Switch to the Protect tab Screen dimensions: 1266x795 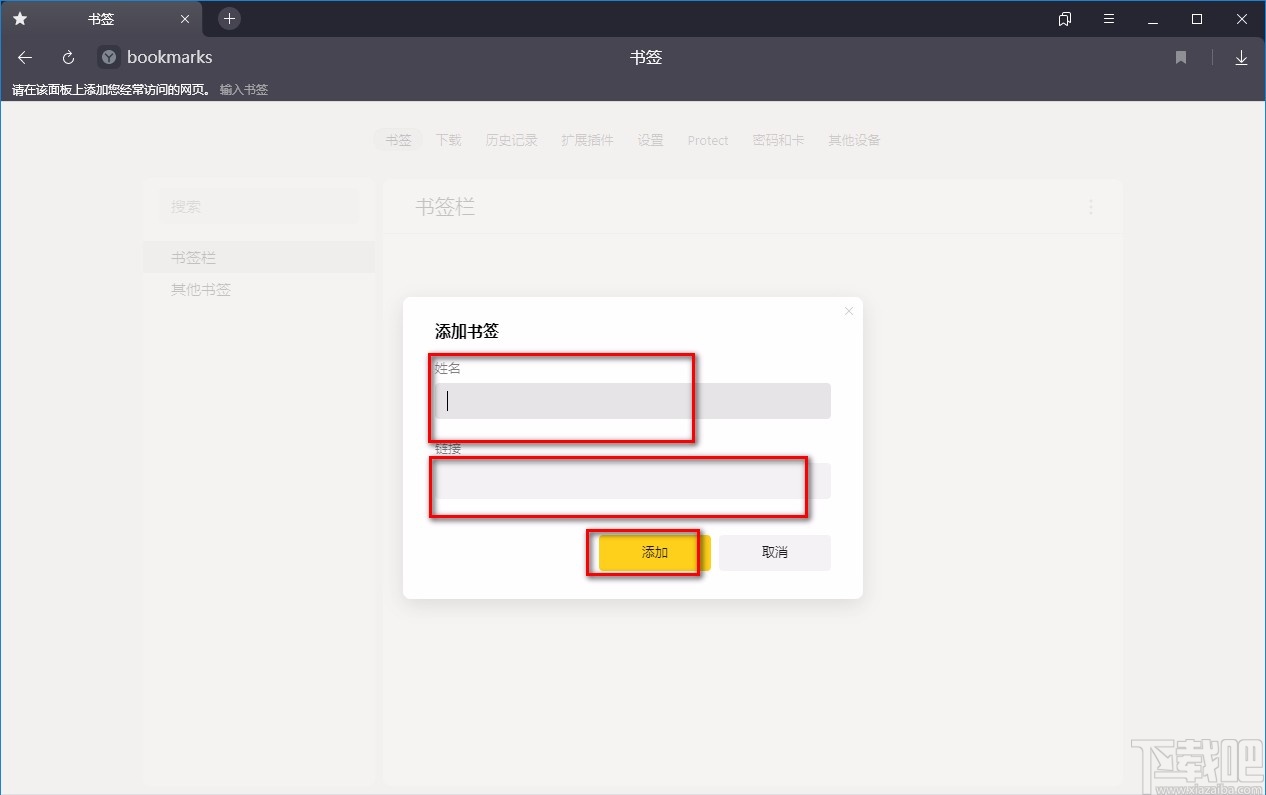[x=707, y=140]
